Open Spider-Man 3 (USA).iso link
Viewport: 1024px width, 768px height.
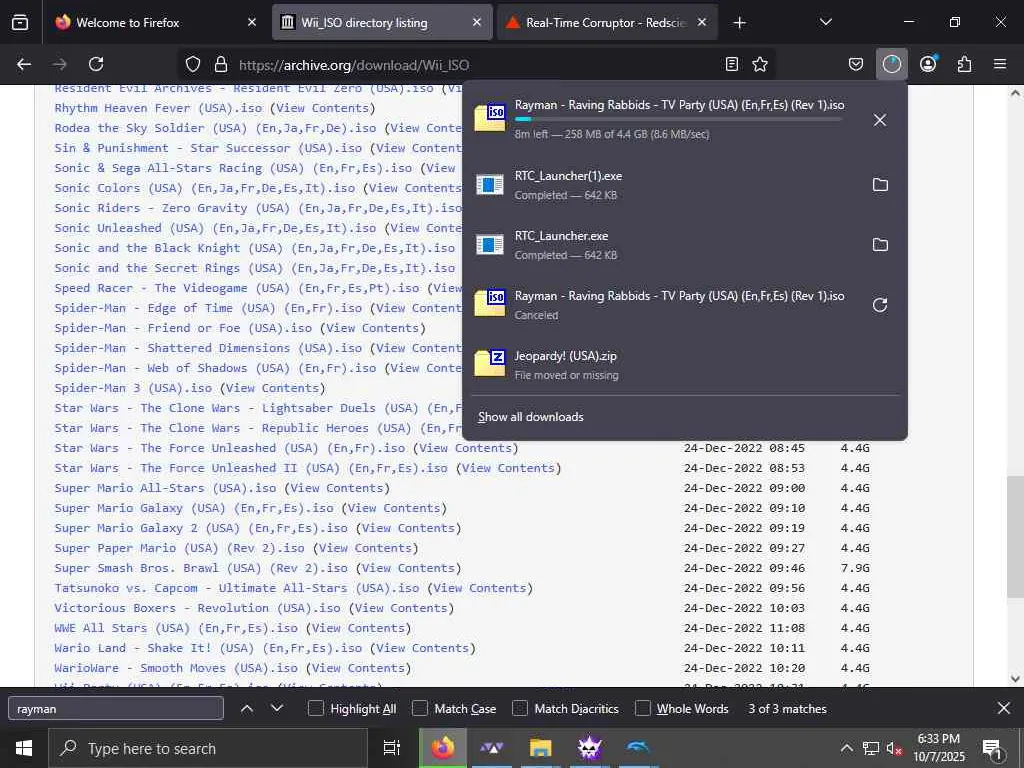point(133,387)
